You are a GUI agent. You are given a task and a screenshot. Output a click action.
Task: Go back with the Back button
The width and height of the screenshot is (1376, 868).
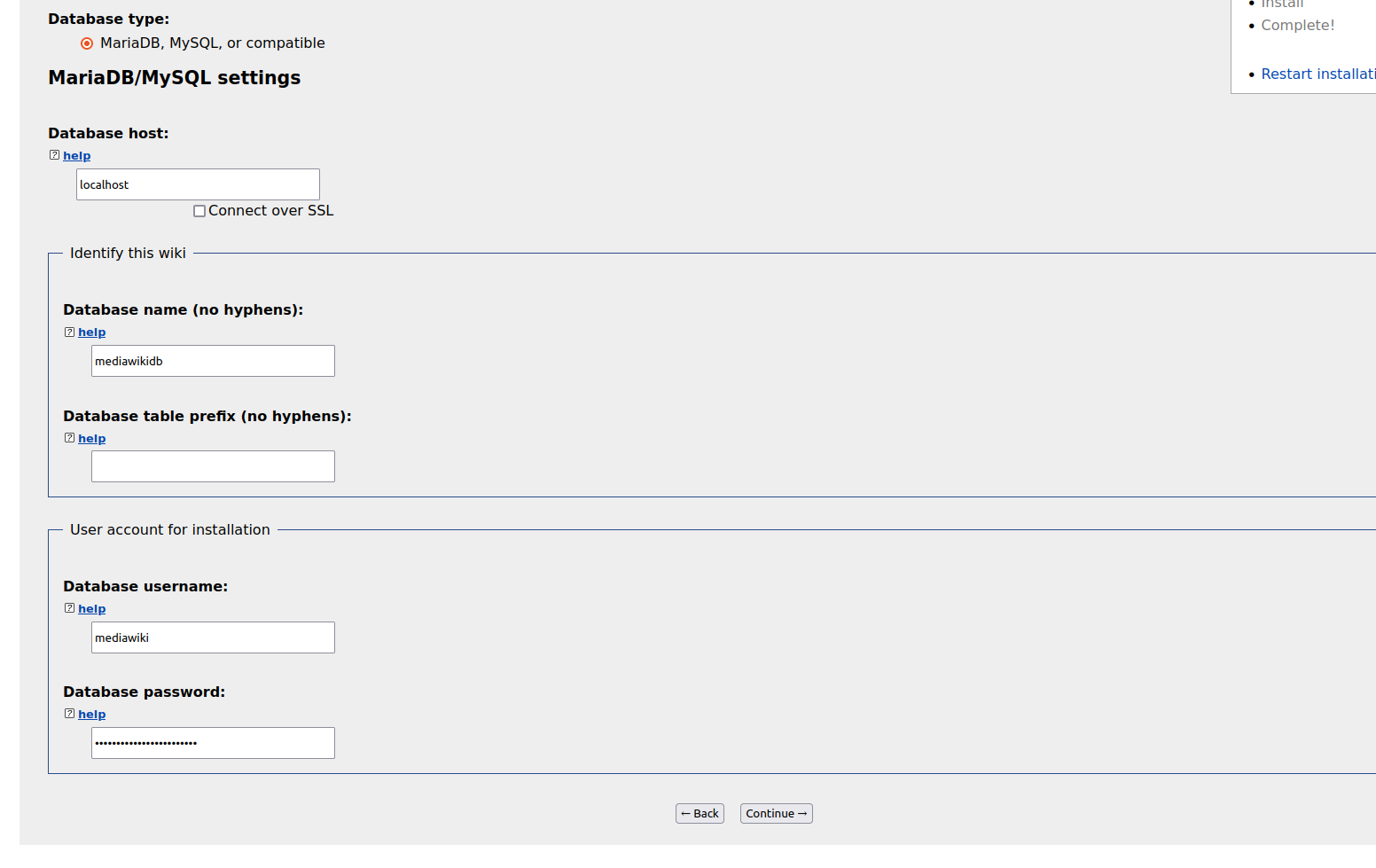[x=700, y=814]
